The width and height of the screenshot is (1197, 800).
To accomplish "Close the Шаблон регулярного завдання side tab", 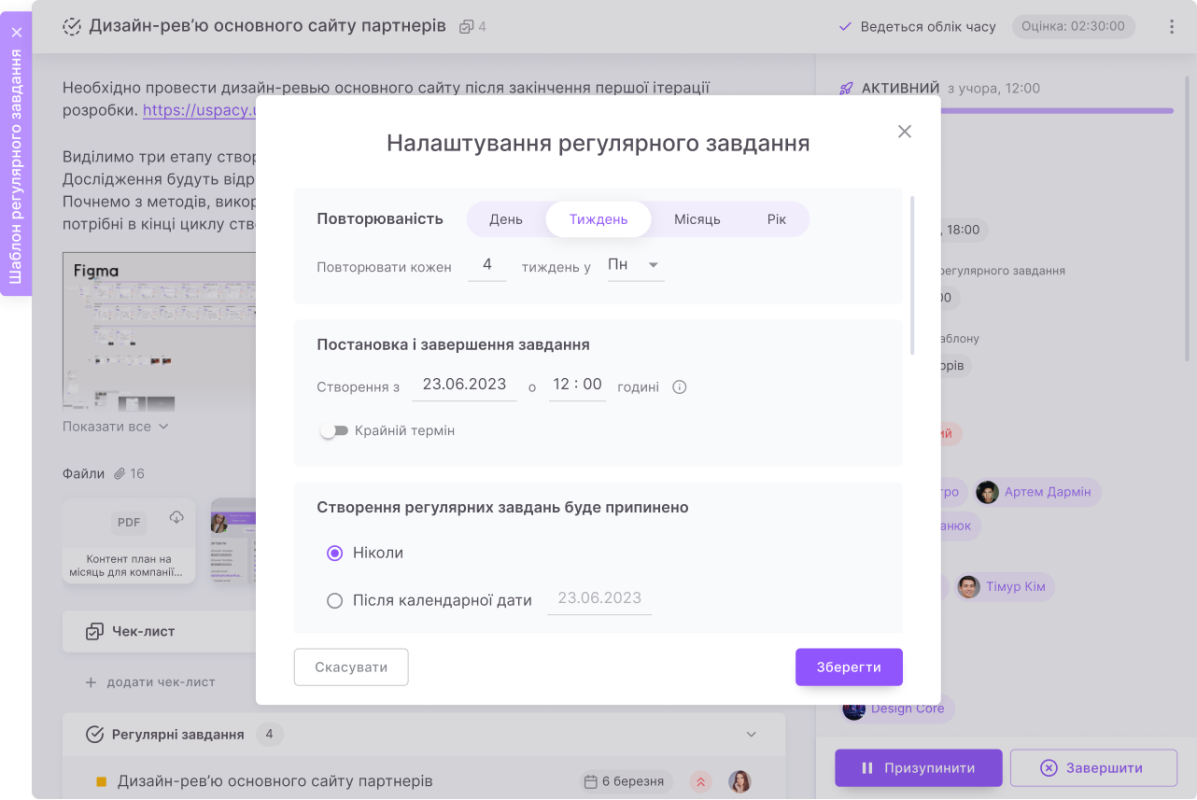I will tap(16, 32).
